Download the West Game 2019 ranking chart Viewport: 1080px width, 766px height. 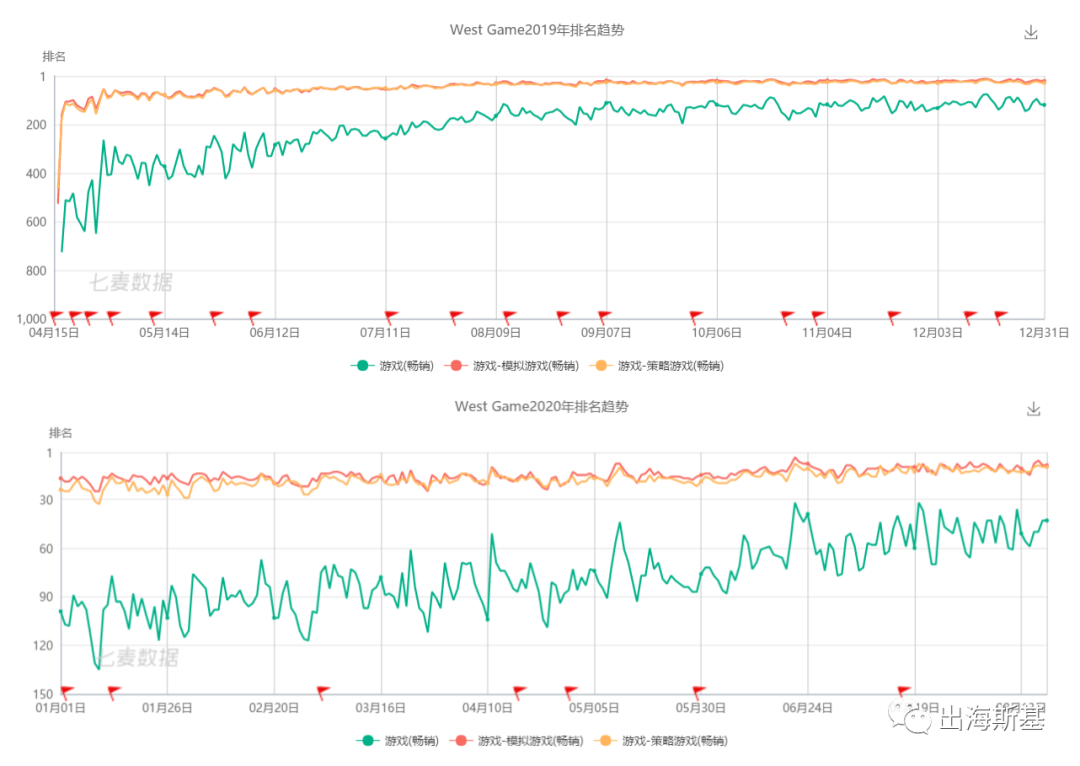click(1031, 32)
